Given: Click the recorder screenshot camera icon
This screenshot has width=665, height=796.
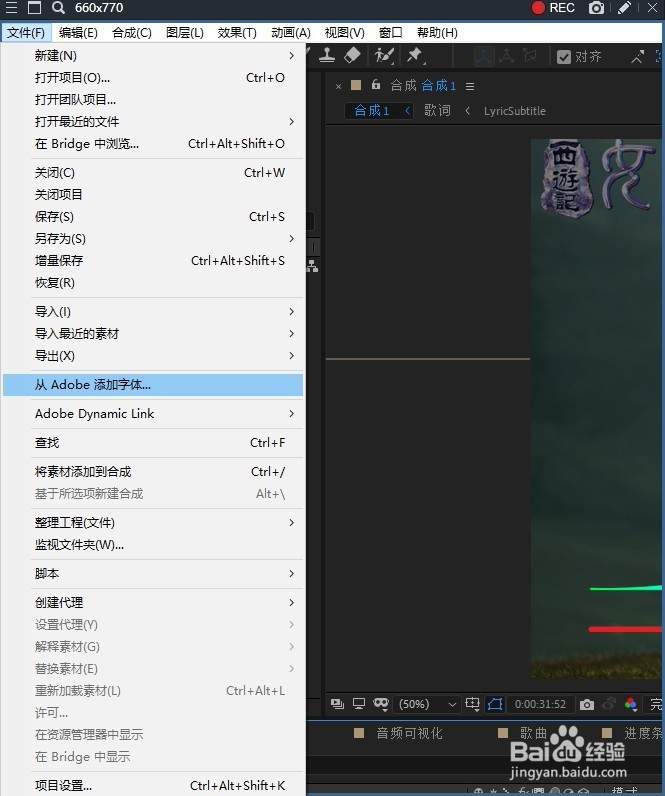Looking at the screenshot, I should tap(596, 8).
